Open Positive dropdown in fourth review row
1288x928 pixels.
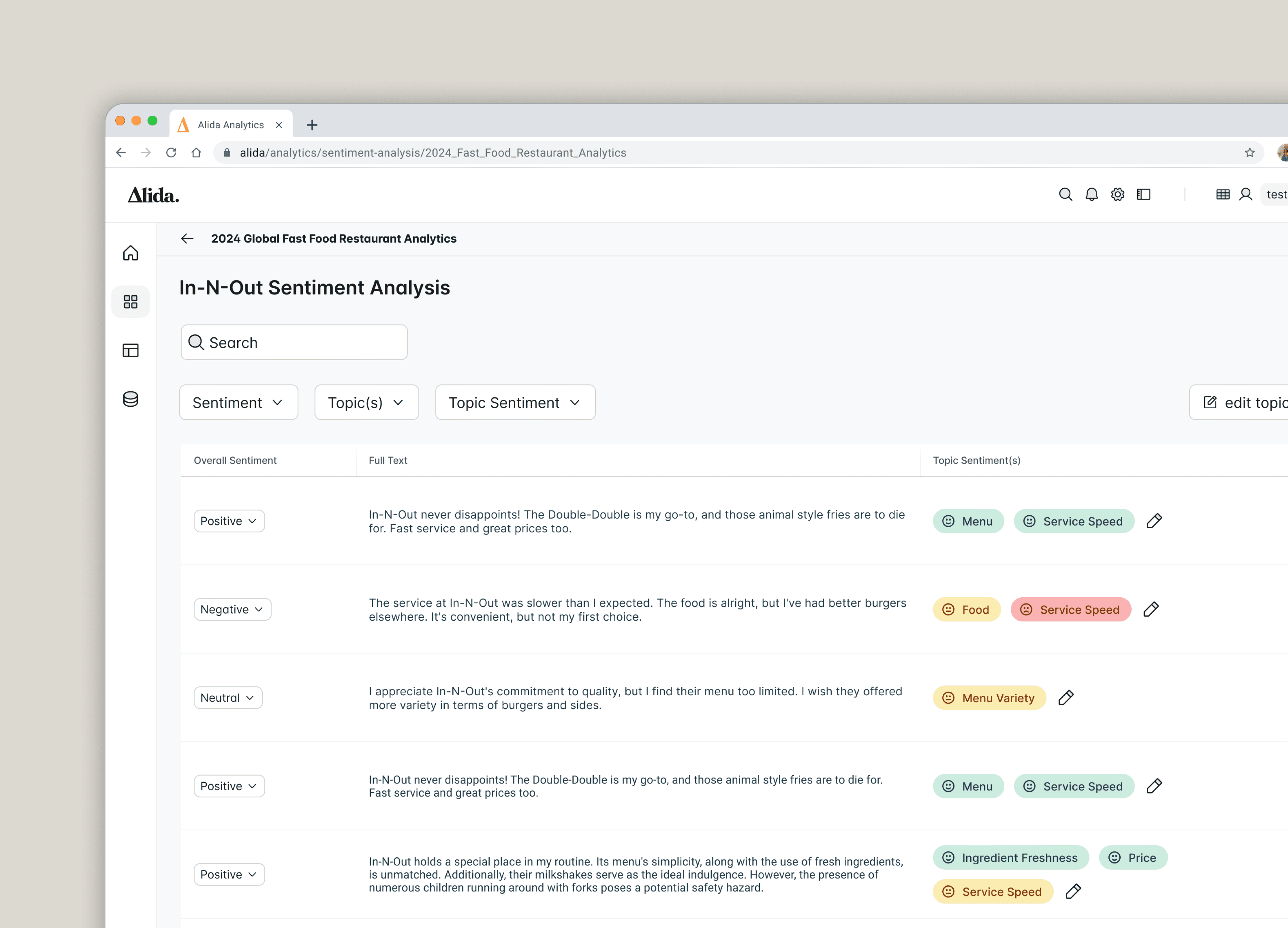coord(229,786)
